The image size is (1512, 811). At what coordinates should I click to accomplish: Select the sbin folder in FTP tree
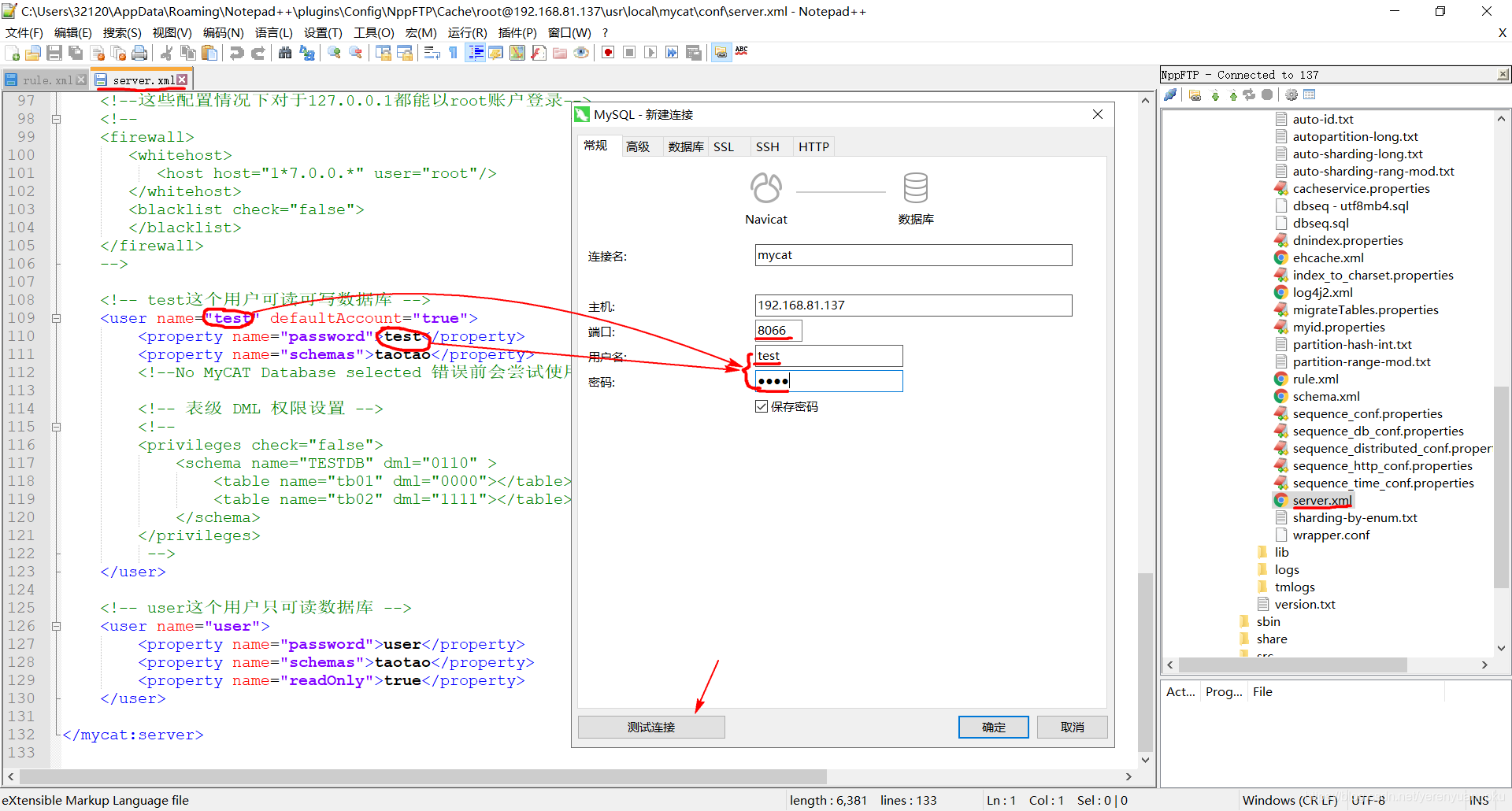1268,622
